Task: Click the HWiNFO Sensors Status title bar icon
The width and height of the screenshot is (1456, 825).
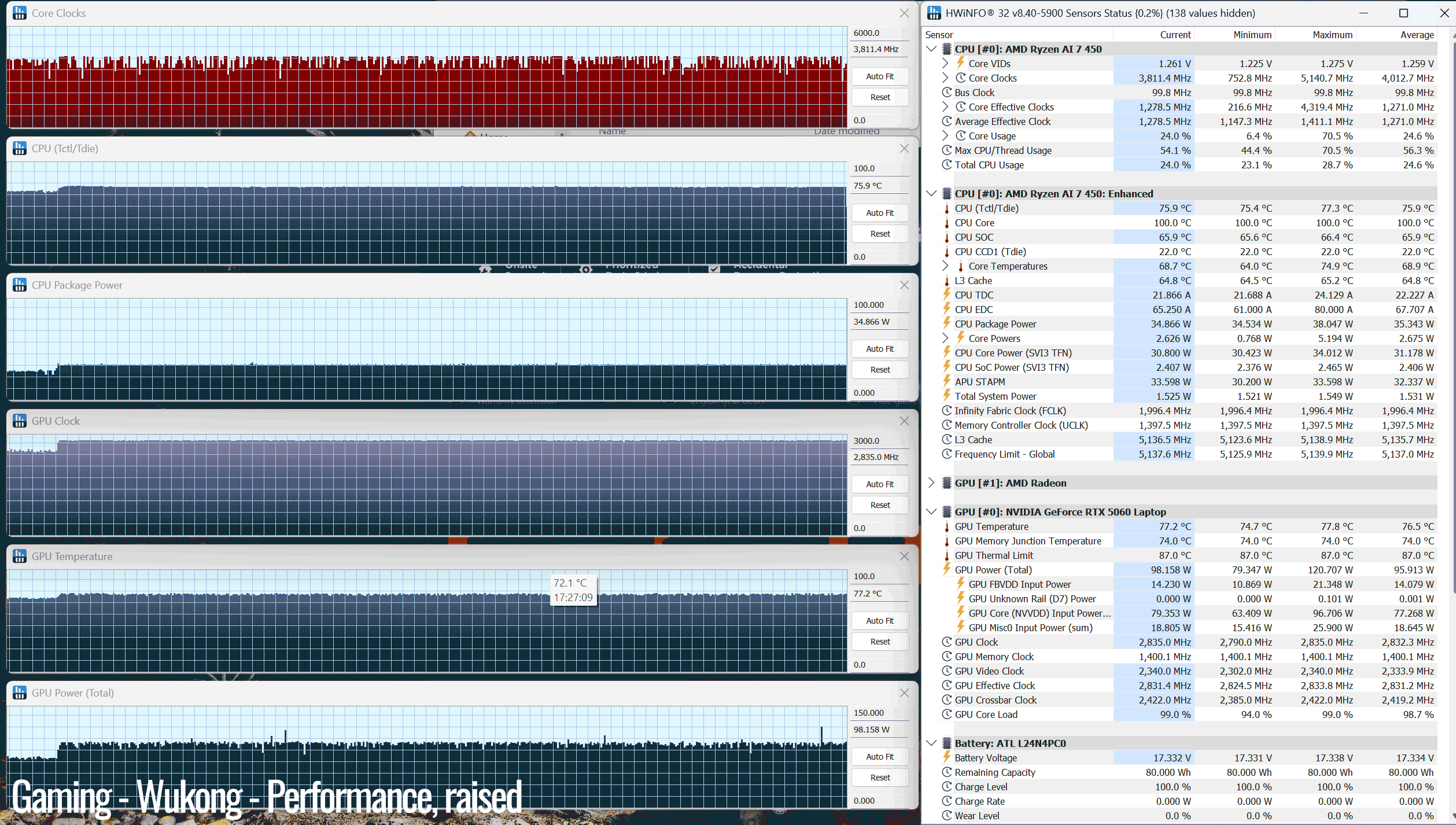Action: tap(934, 13)
